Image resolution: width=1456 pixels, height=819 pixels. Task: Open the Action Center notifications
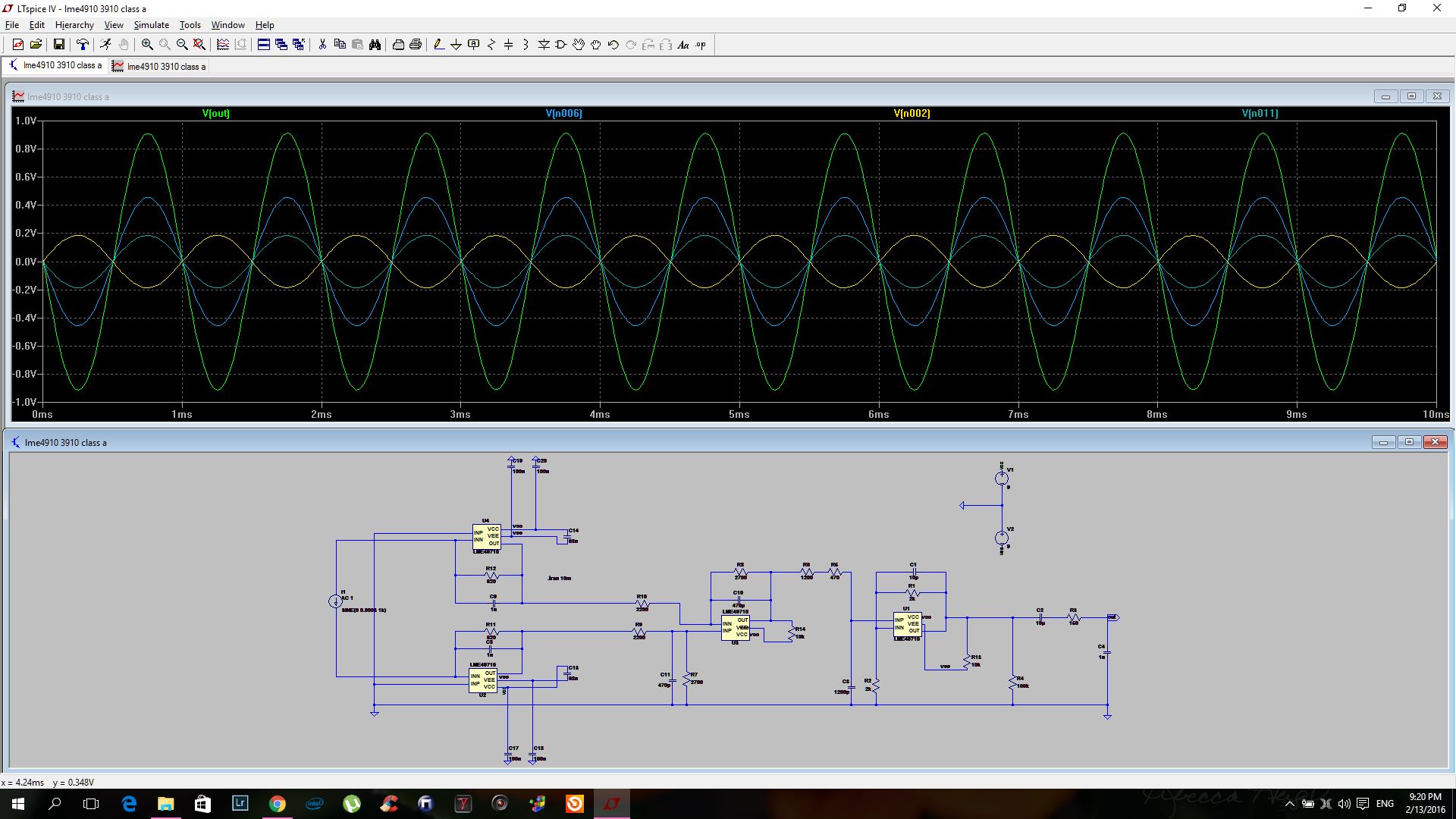(x=1363, y=804)
